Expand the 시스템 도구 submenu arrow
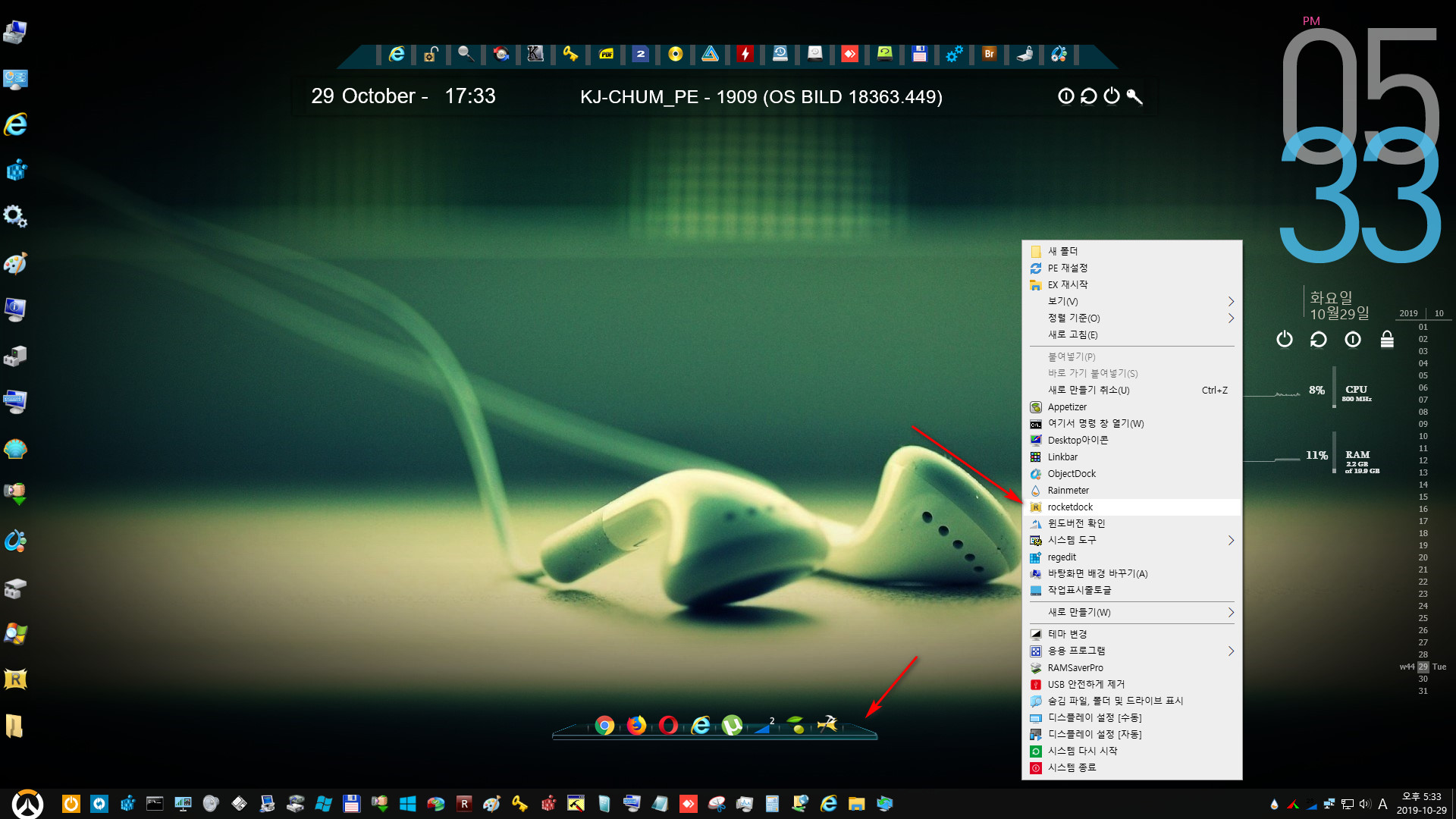This screenshot has height=819, width=1456. (x=1231, y=540)
